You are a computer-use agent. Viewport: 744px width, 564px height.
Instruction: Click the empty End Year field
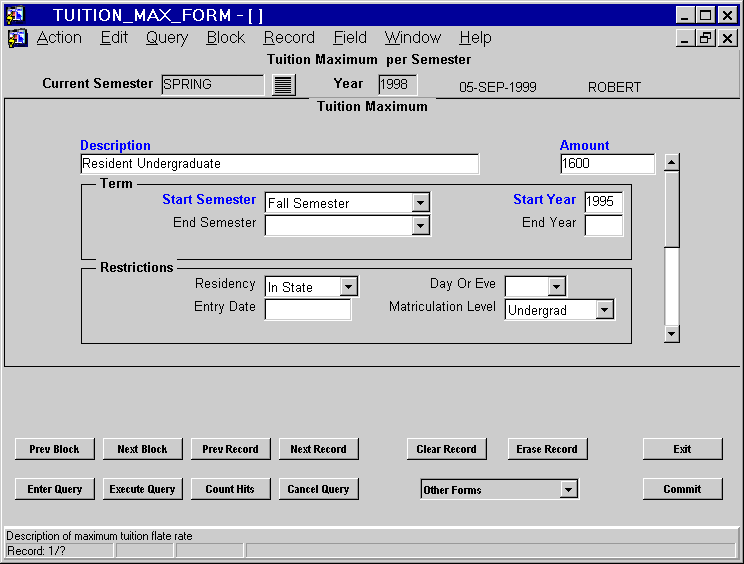(604, 225)
